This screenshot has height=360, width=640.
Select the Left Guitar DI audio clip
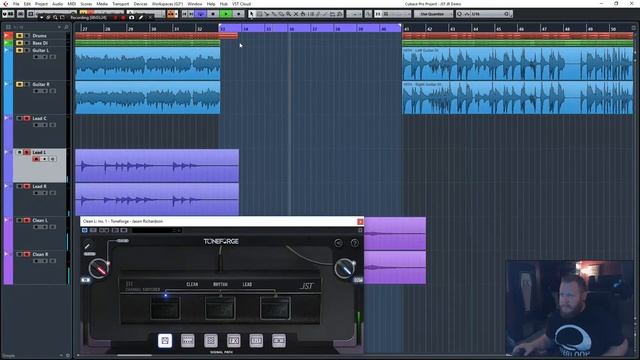(x=518, y=64)
